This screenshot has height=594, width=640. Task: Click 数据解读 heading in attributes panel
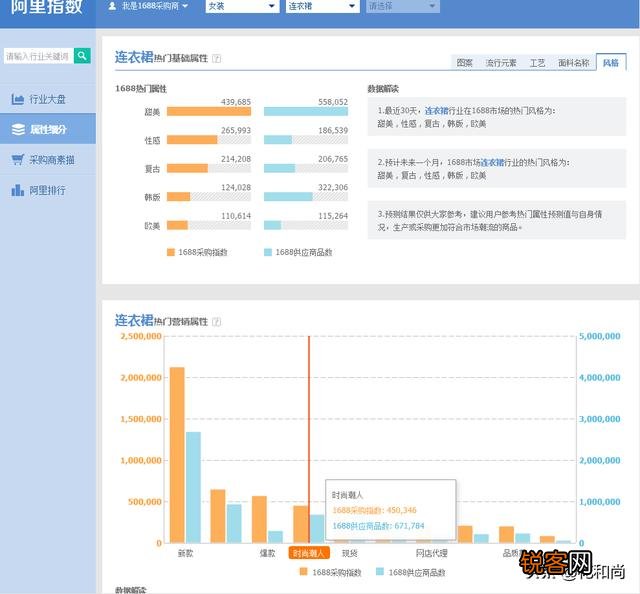pyautogui.click(x=383, y=89)
